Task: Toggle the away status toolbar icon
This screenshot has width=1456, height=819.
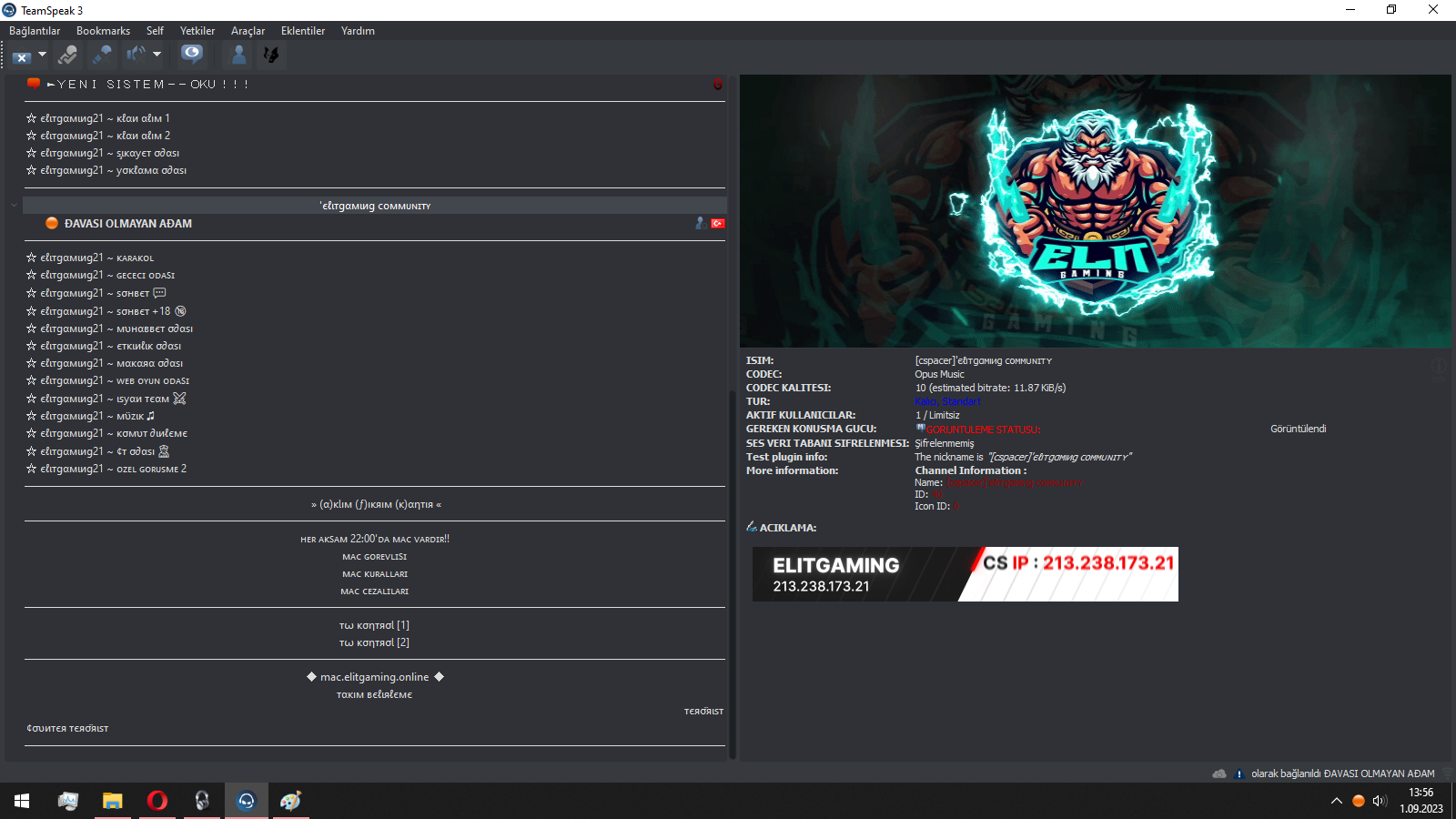Action: click(x=67, y=56)
